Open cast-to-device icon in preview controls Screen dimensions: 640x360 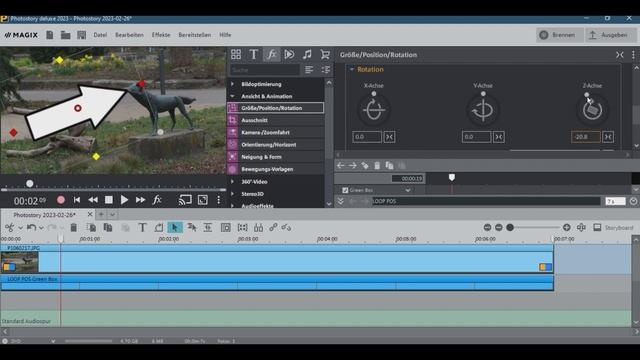click(185, 200)
